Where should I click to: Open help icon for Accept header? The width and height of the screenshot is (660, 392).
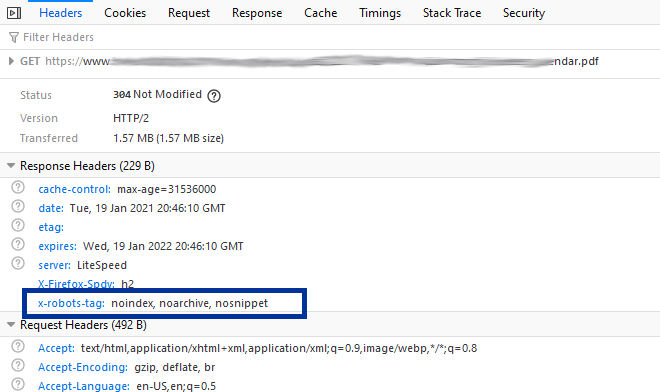pos(18,346)
